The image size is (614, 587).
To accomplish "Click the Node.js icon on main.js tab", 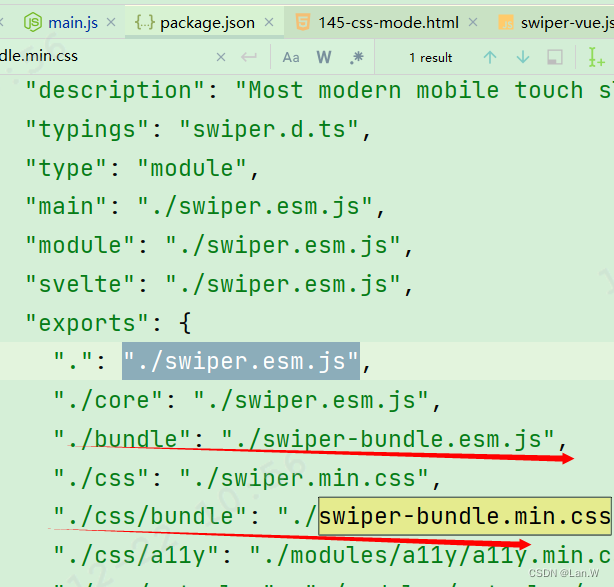I will [x=33, y=22].
